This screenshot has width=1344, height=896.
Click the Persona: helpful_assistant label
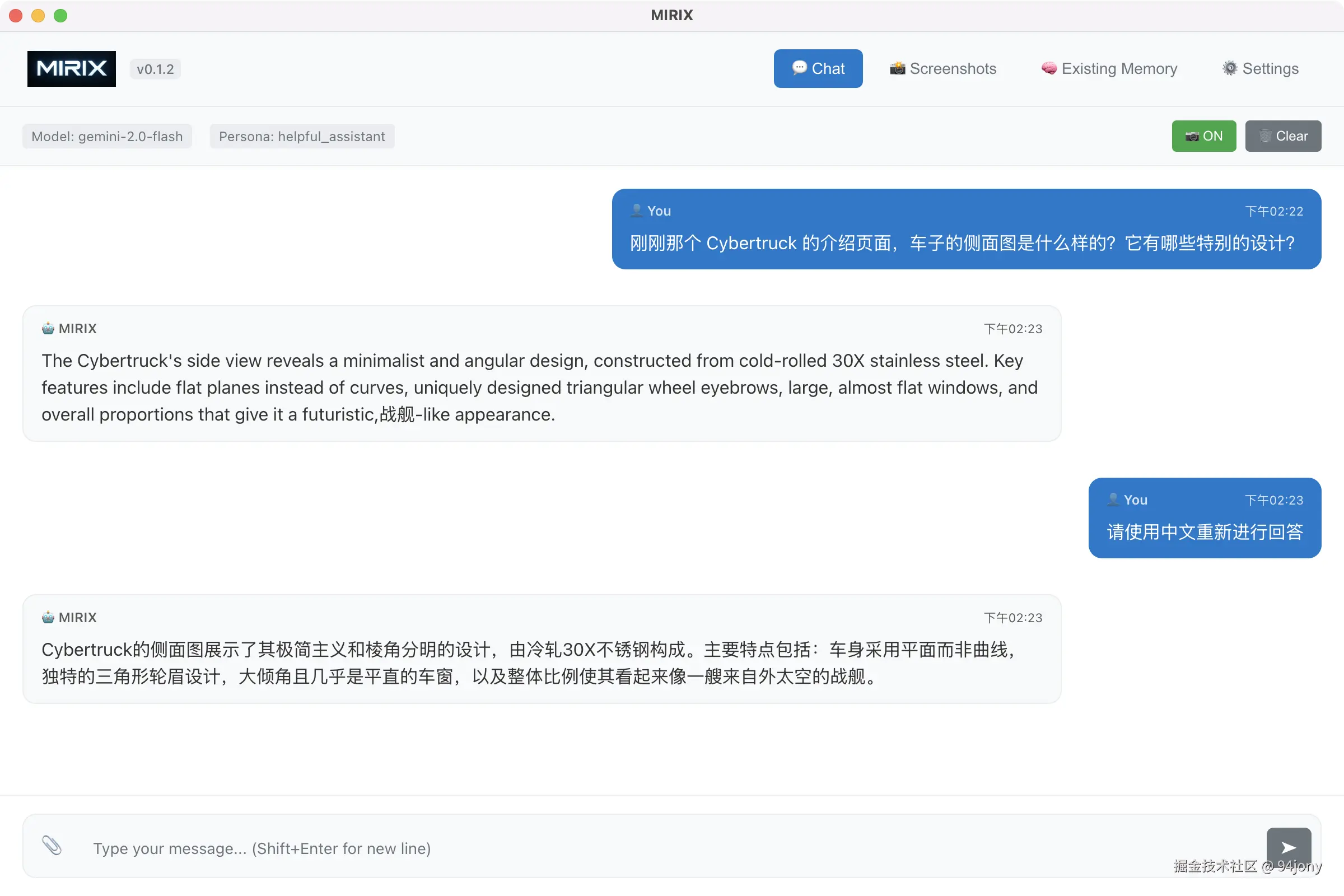click(x=302, y=136)
